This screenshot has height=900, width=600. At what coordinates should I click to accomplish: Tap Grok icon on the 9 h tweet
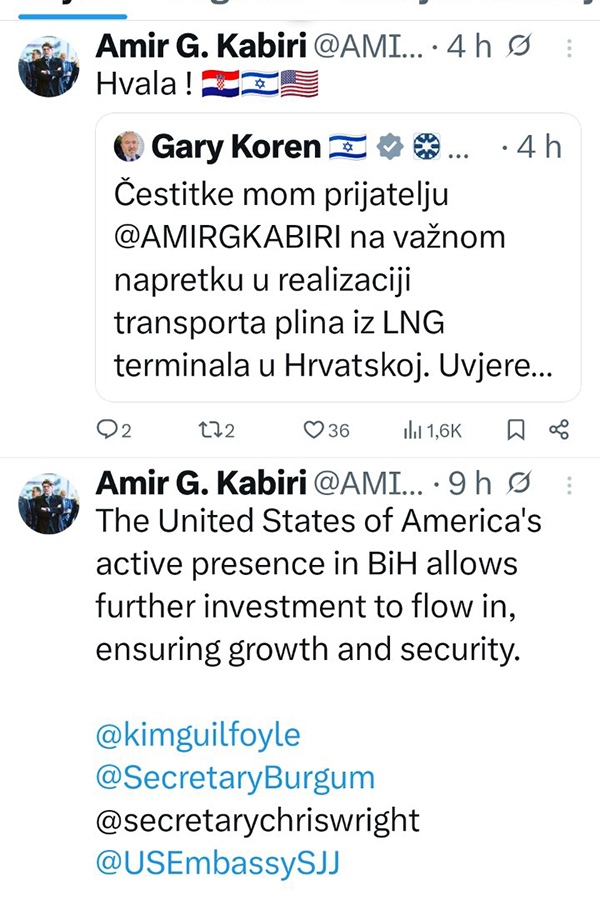[520, 485]
